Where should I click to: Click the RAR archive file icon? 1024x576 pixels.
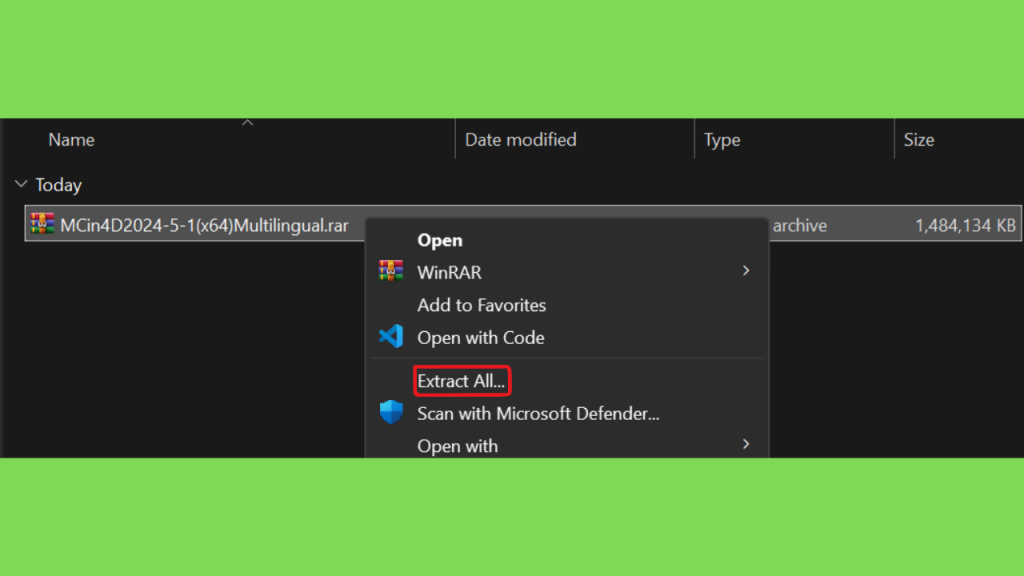point(42,224)
